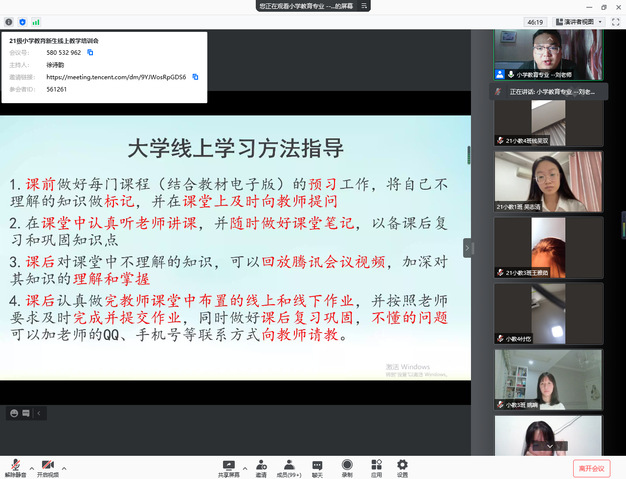This screenshot has height=479, width=626.
Task: Click 离开会议 leave meeting button
Action: pyautogui.click(x=591, y=467)
